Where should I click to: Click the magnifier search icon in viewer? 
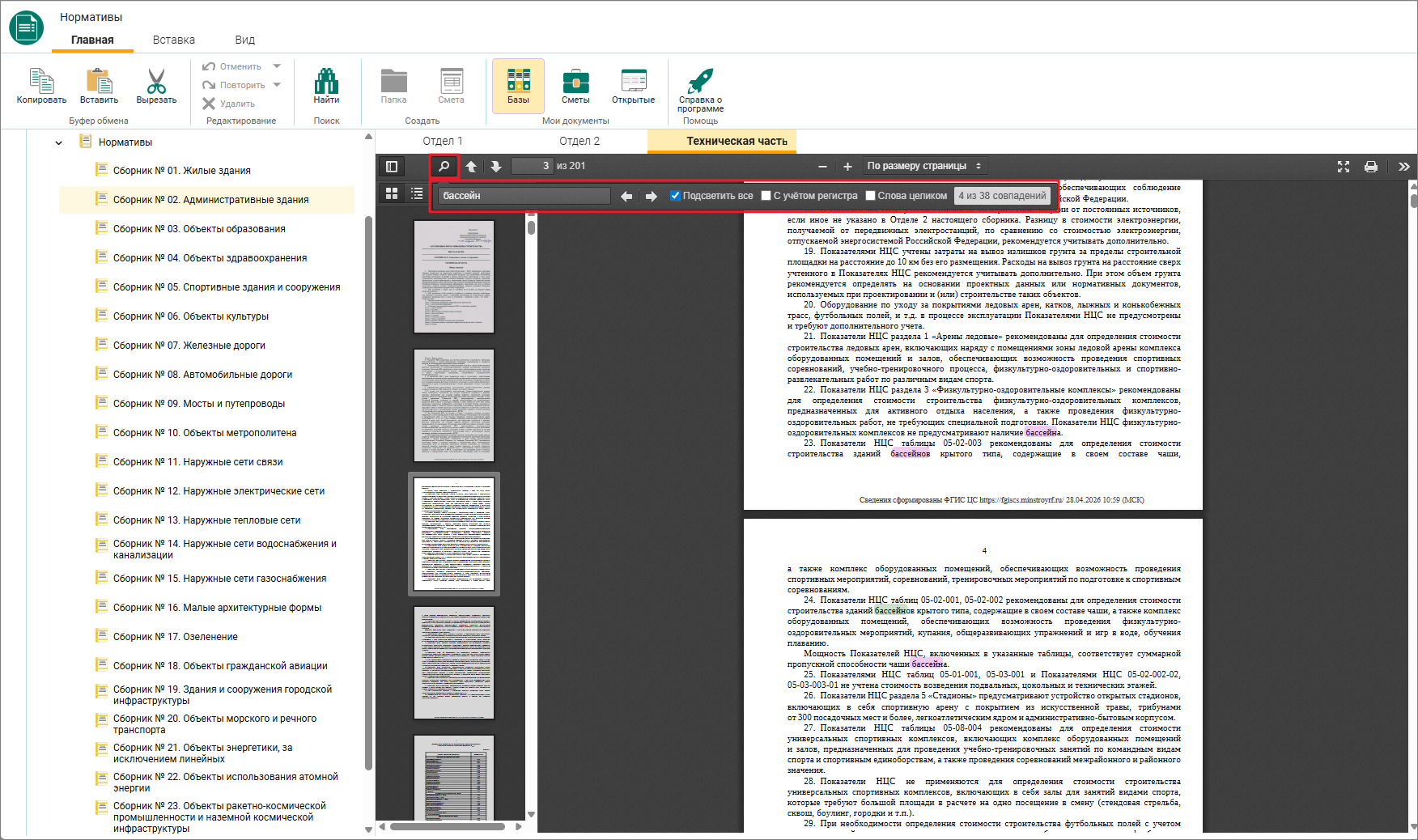pos(444,166)
